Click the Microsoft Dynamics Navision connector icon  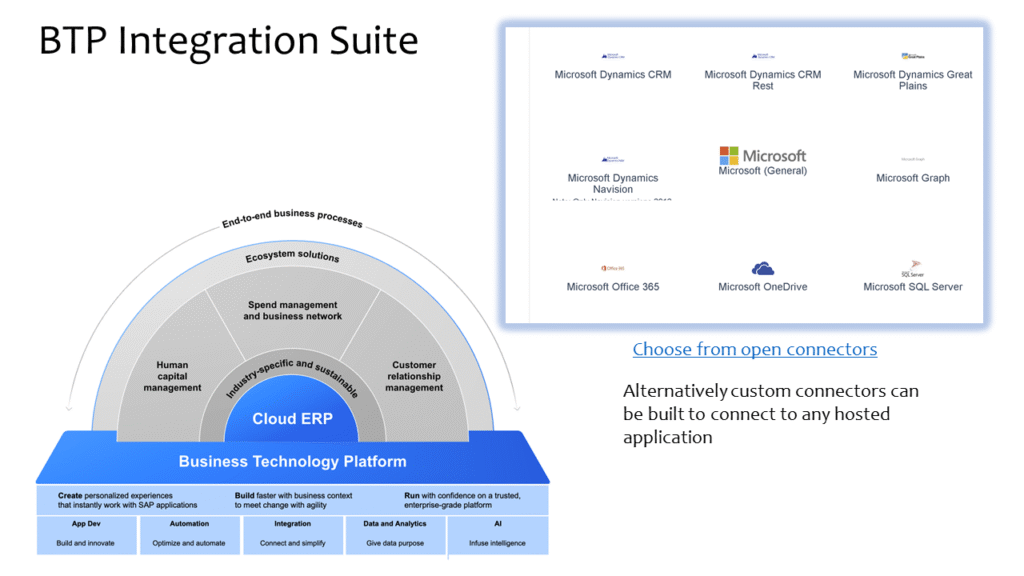tap(612, 160)
